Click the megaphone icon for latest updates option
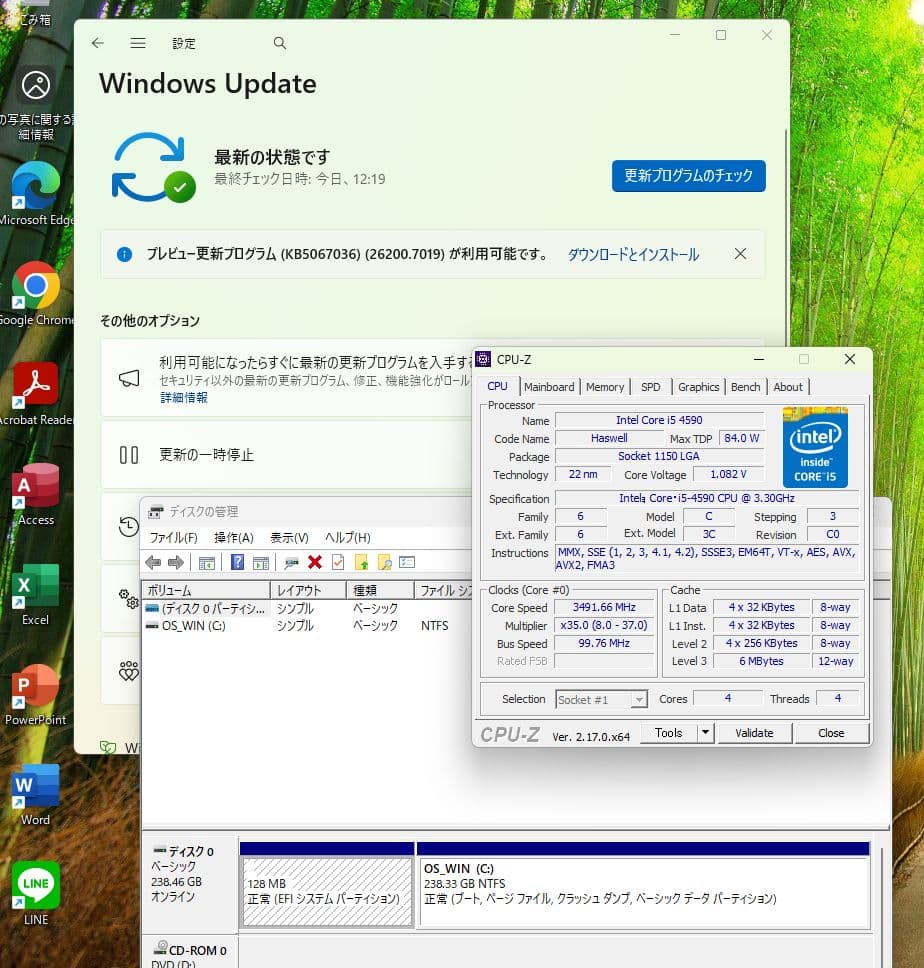 [129, 378]
